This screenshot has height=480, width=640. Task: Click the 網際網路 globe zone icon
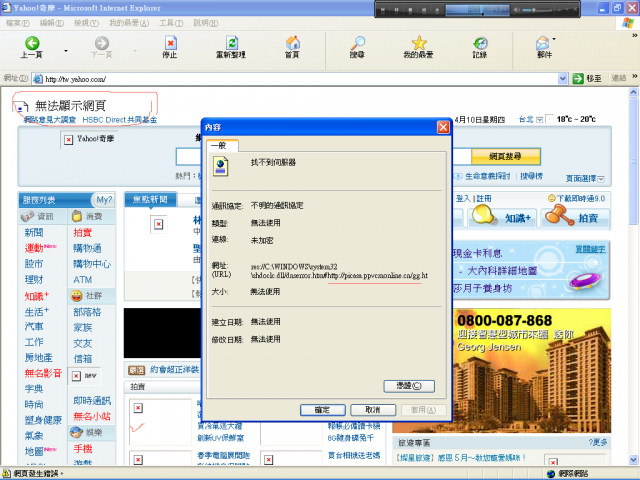click(551, 473)
